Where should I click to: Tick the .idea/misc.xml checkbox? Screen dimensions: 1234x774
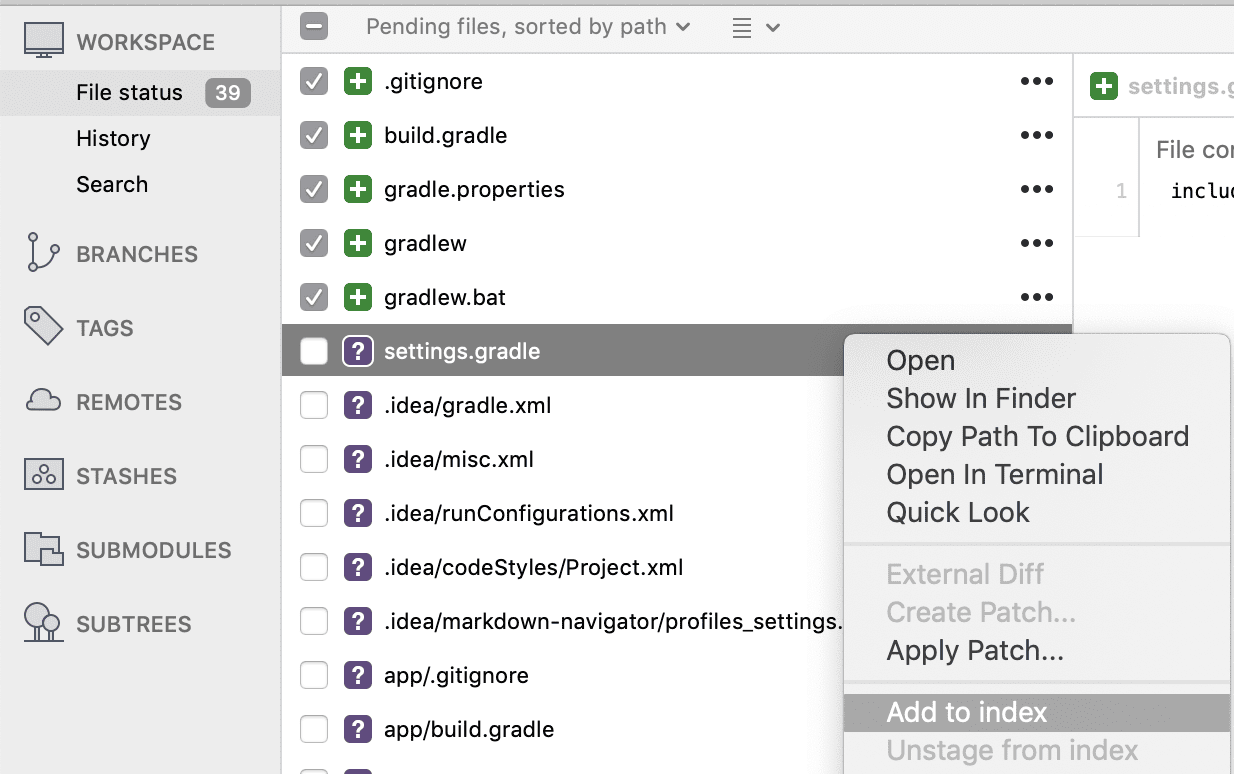click(x=313, y=459)
